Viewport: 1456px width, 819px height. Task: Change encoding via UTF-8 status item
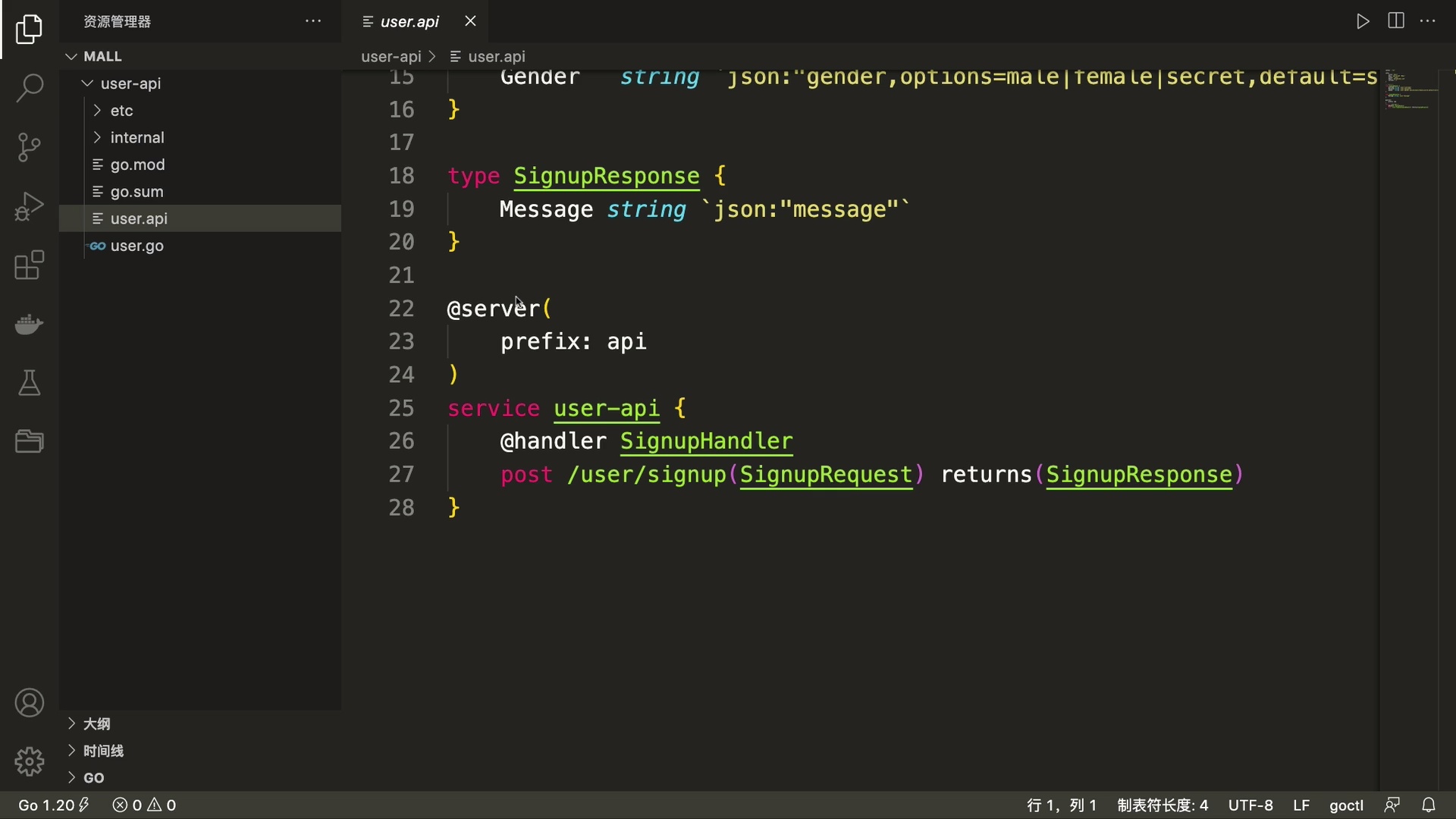click(x=1250, y=805)
